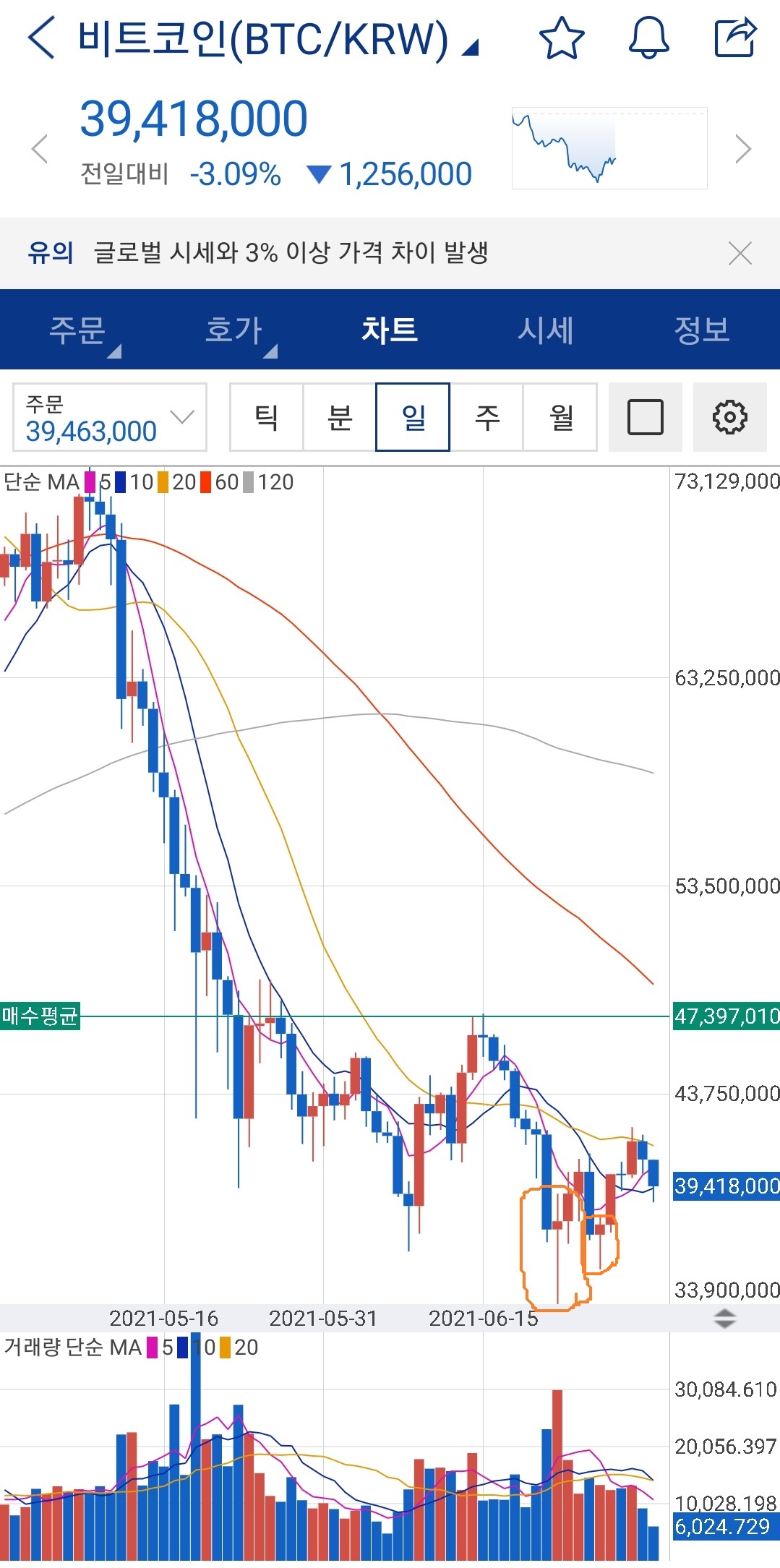The width and height of the screenshot is (780, 1568).
Task: Tap the magenta MA 5 color swatch
Action: tap(90, 482)
